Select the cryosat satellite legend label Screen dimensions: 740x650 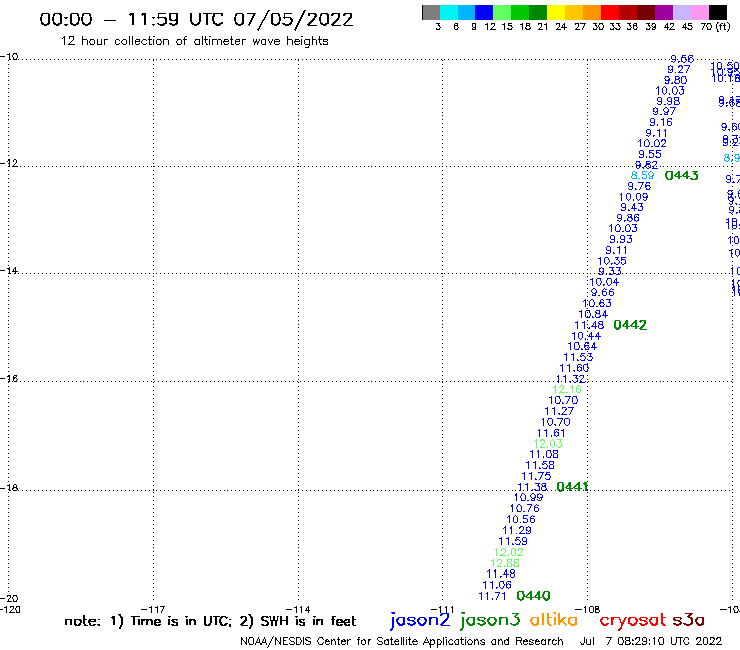632,620
